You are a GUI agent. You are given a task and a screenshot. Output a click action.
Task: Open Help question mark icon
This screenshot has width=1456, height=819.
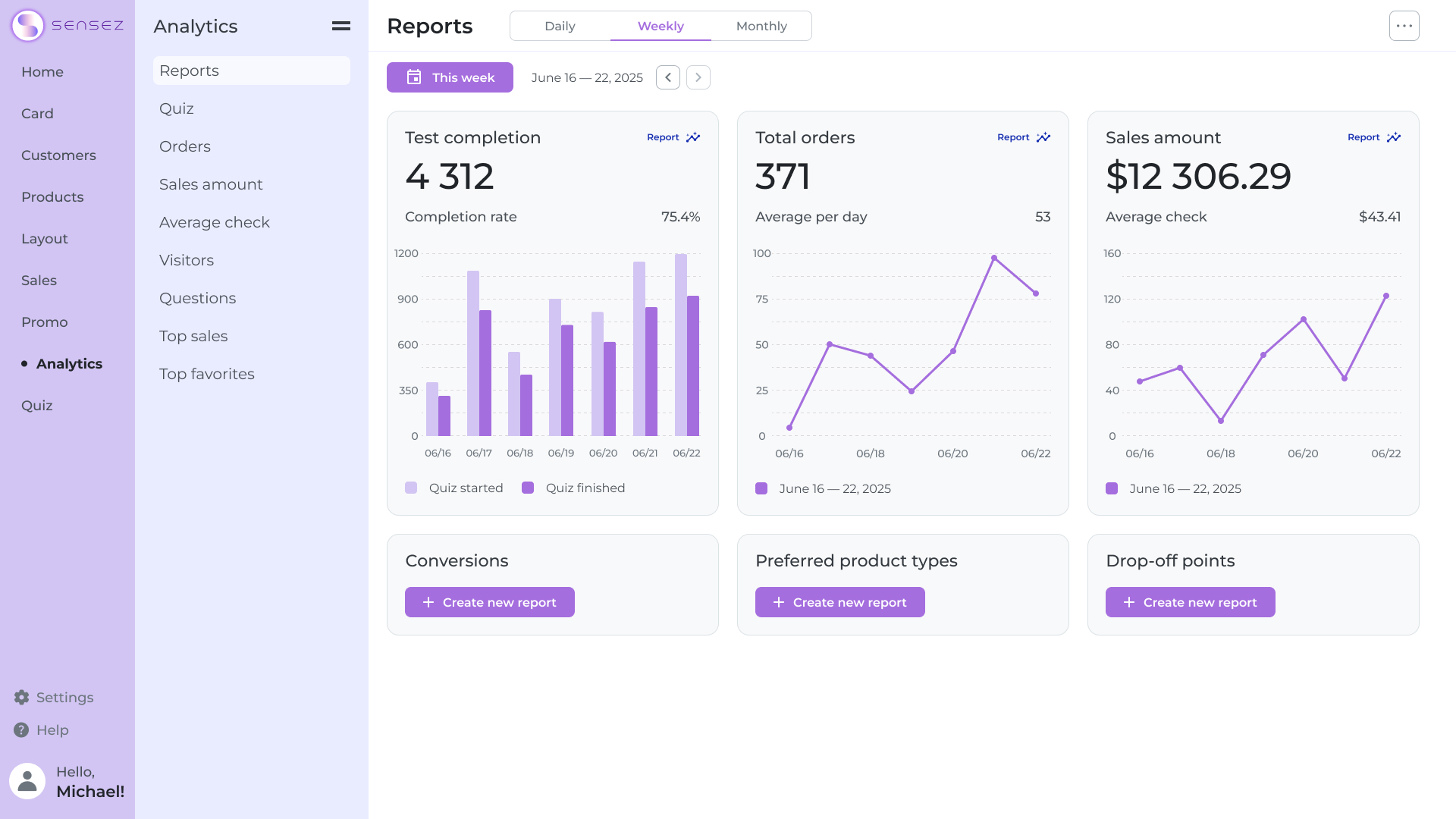pyautogui.click(x=21, y=730)
